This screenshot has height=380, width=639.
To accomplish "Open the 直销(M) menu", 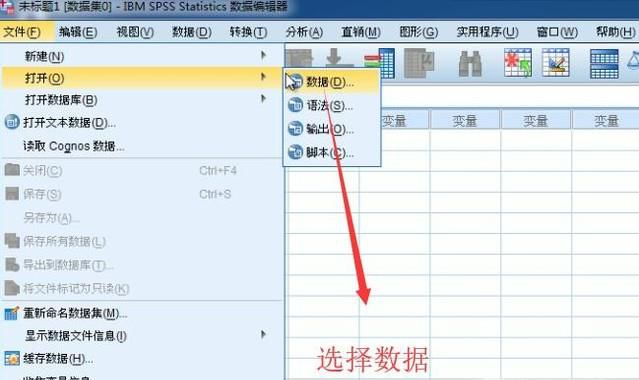I will [x=361, y=32].
